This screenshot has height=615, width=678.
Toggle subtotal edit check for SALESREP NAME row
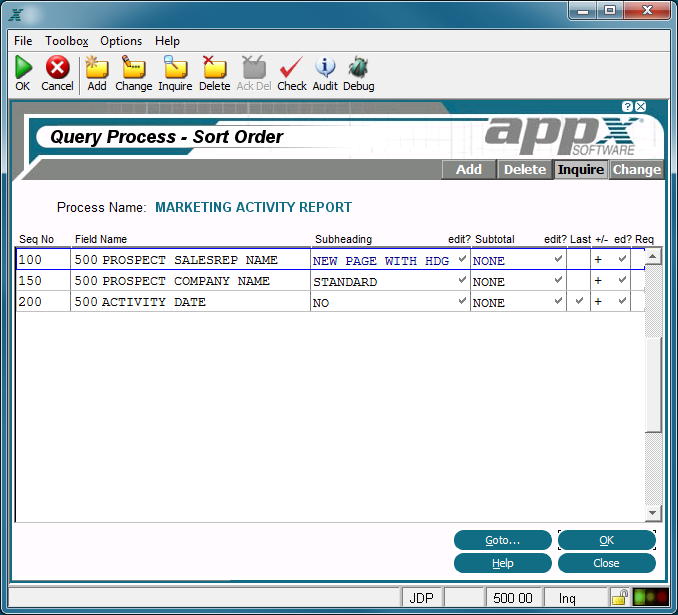point(558,259)
